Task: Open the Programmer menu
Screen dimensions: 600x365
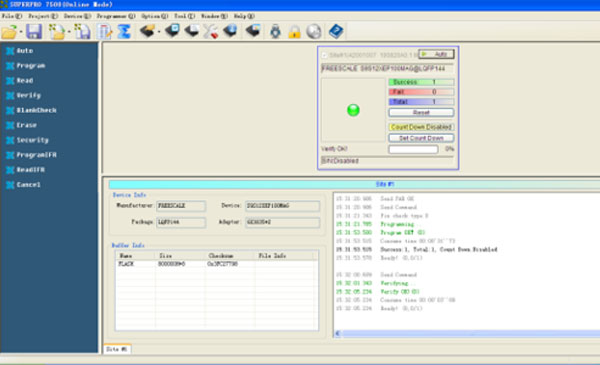Action: (x=116, y=16)
